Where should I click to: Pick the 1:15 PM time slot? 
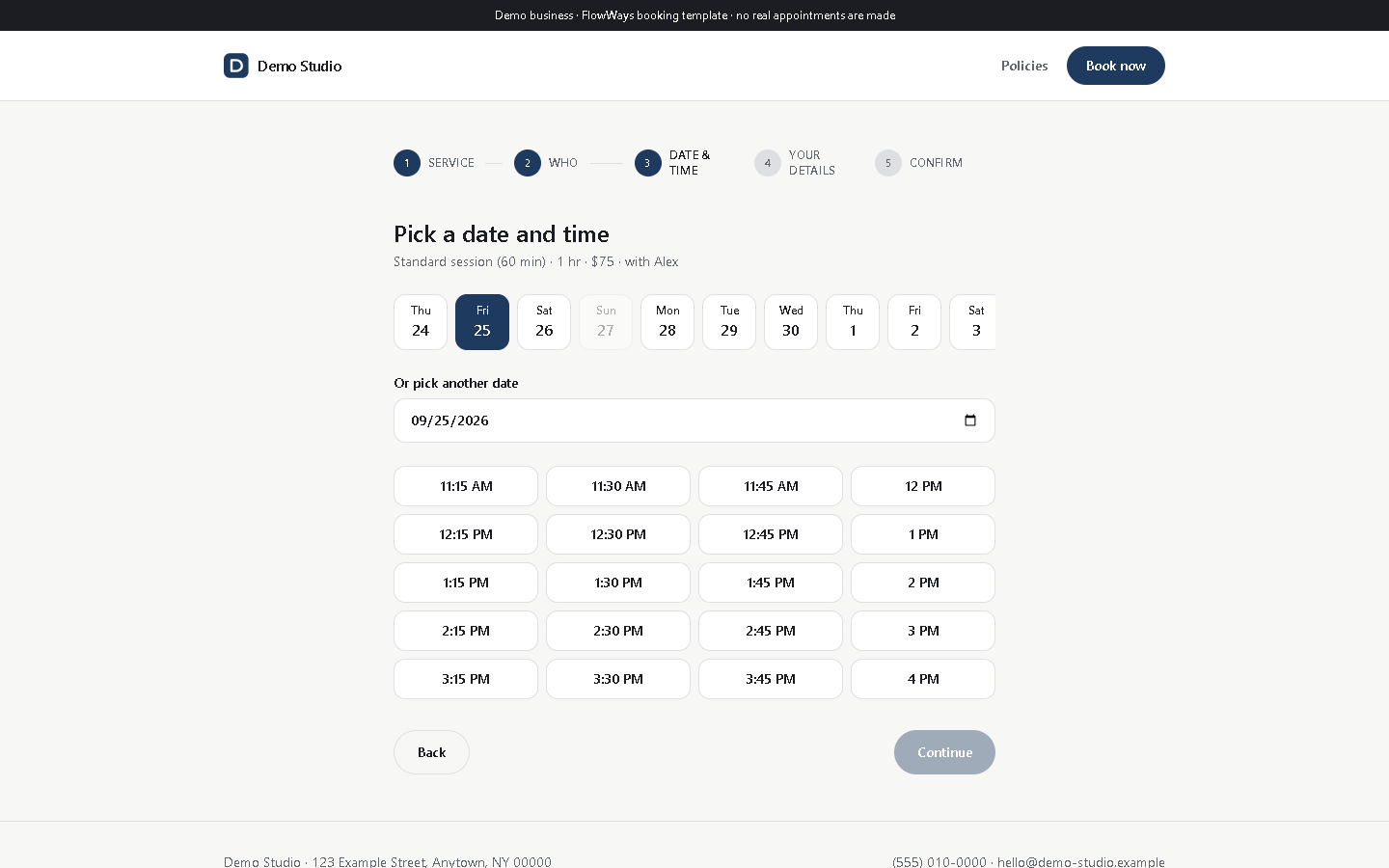[466, 583]
